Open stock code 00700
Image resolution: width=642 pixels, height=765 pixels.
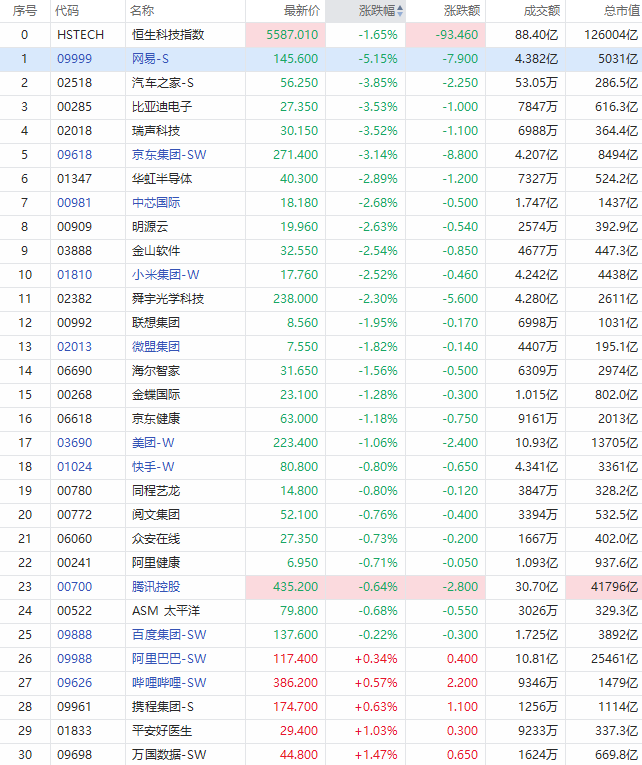75,586
